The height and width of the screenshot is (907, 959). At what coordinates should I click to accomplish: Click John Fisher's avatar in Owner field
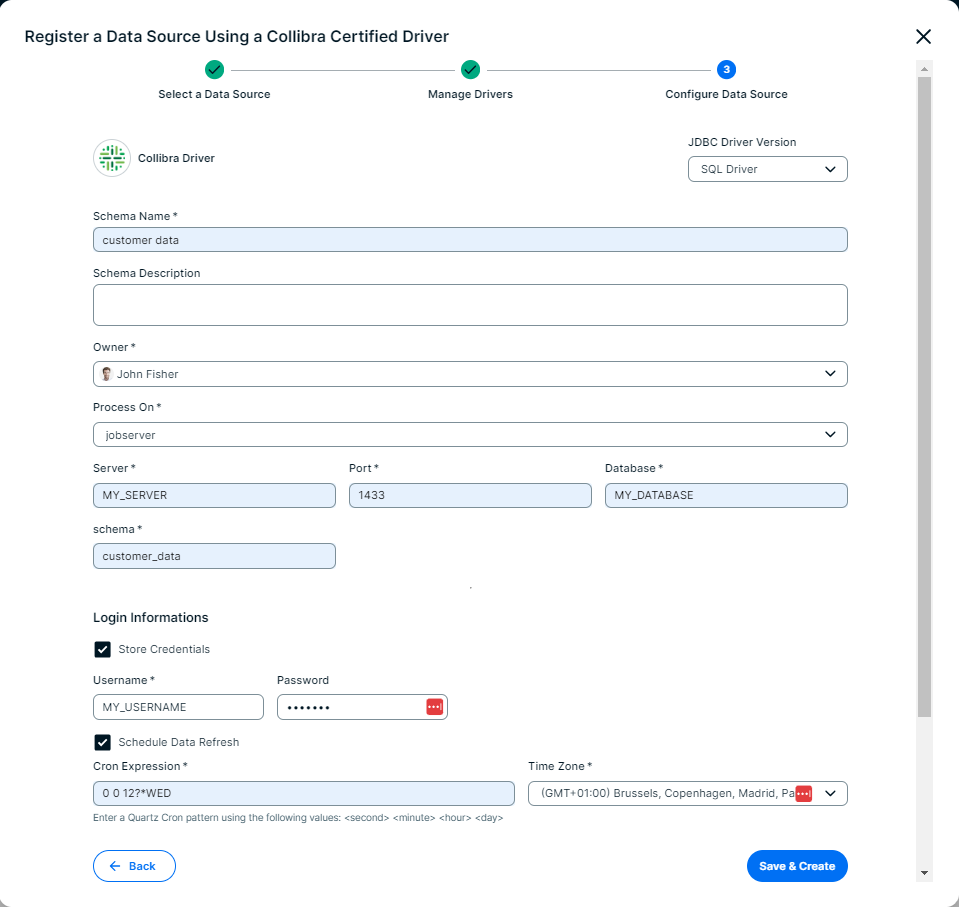[106, 374]
